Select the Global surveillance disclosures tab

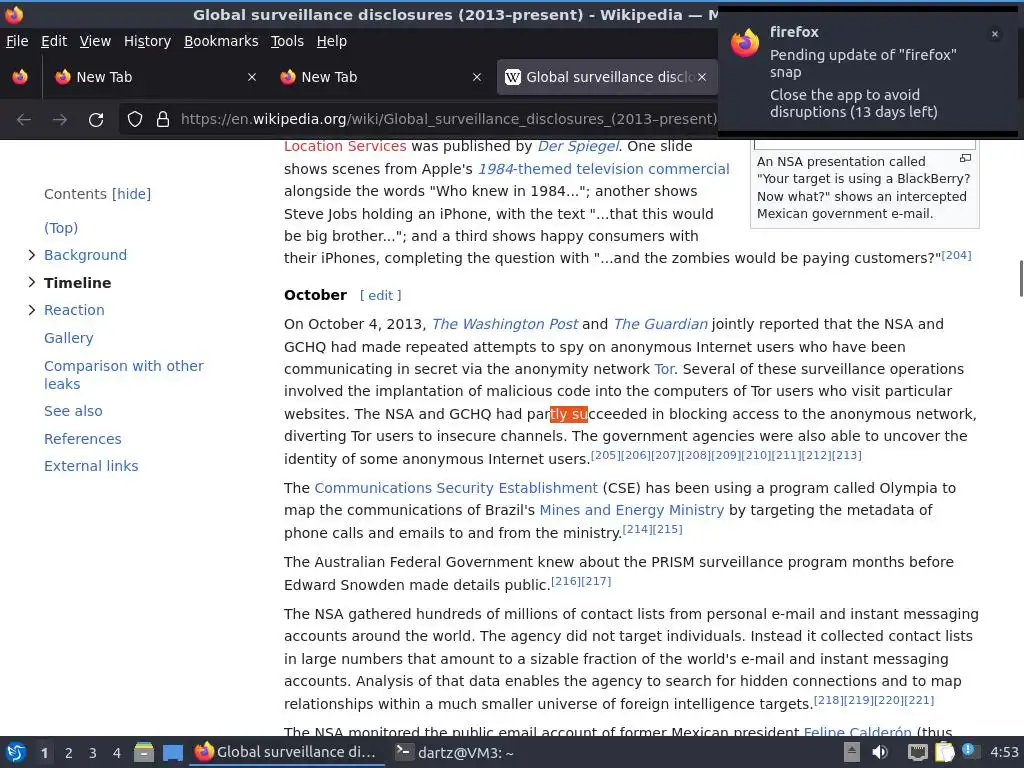coord(607,77)
